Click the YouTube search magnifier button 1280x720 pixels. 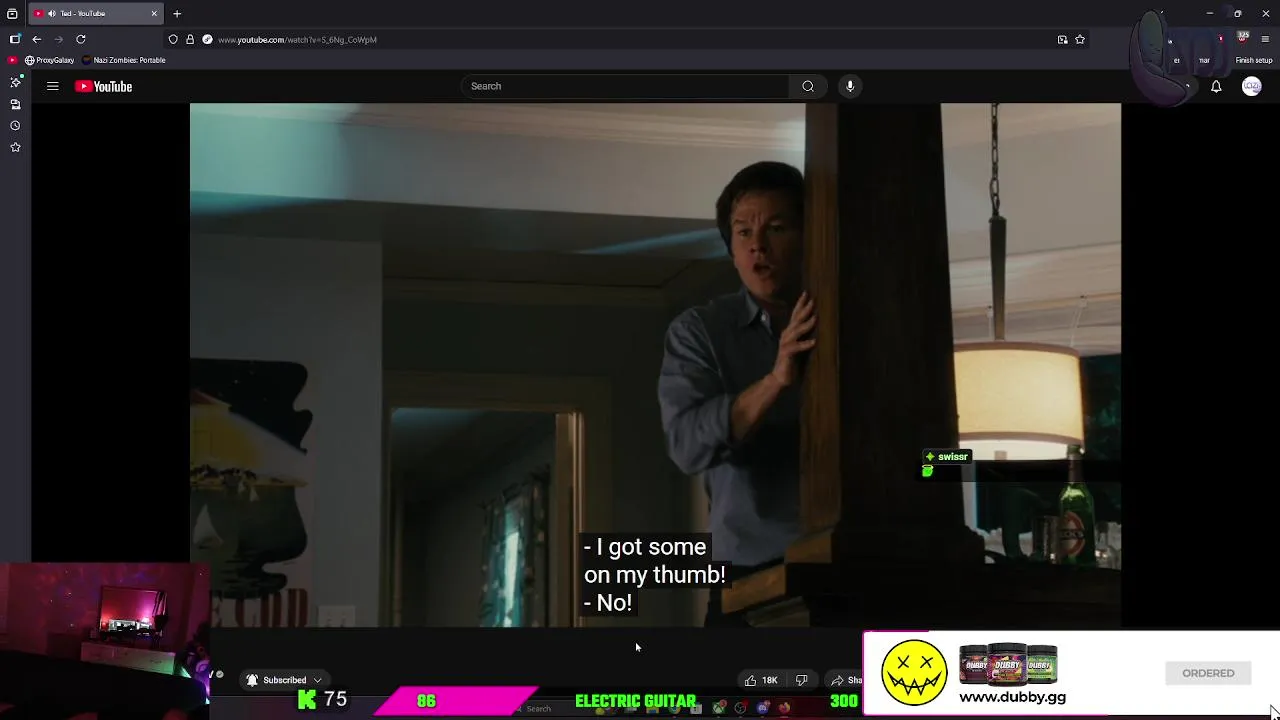808,86
